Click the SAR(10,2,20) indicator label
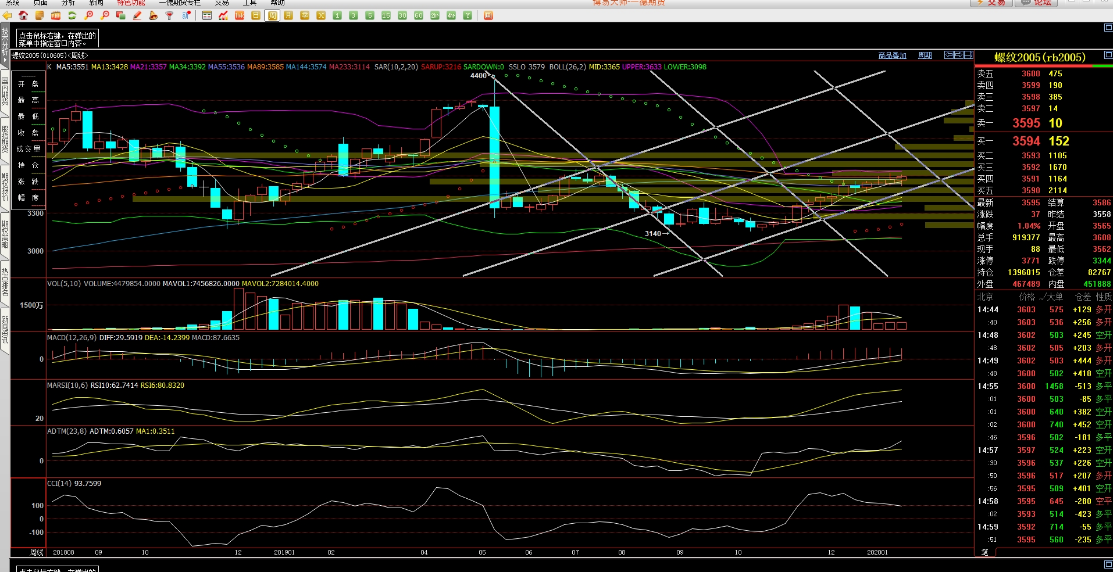The width and height of the screenshot is (1113, 572). pos(396,67)
